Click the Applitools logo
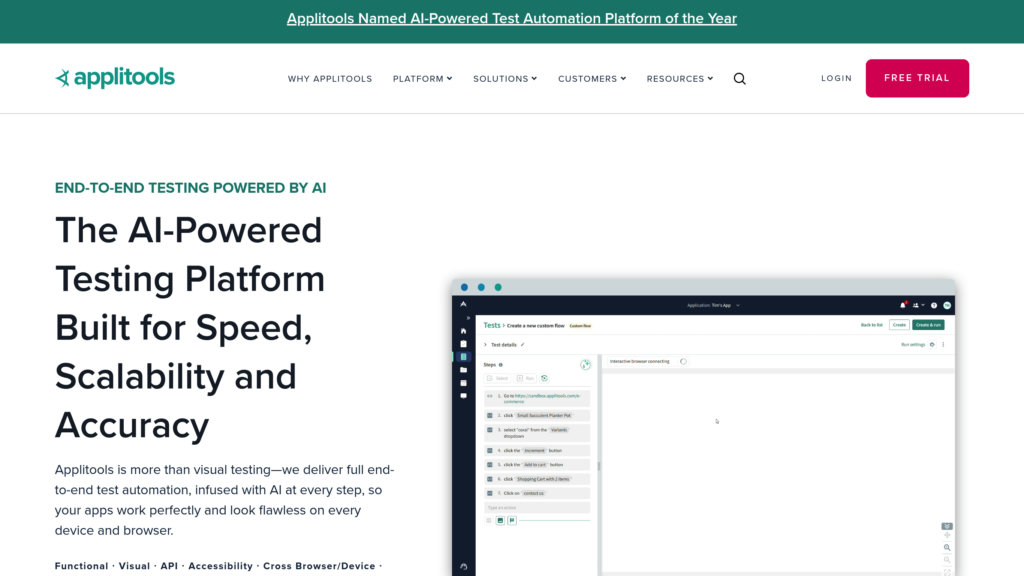Image resolution: width=1024 pixels, height=576 pixels. (x=115, y=78)
